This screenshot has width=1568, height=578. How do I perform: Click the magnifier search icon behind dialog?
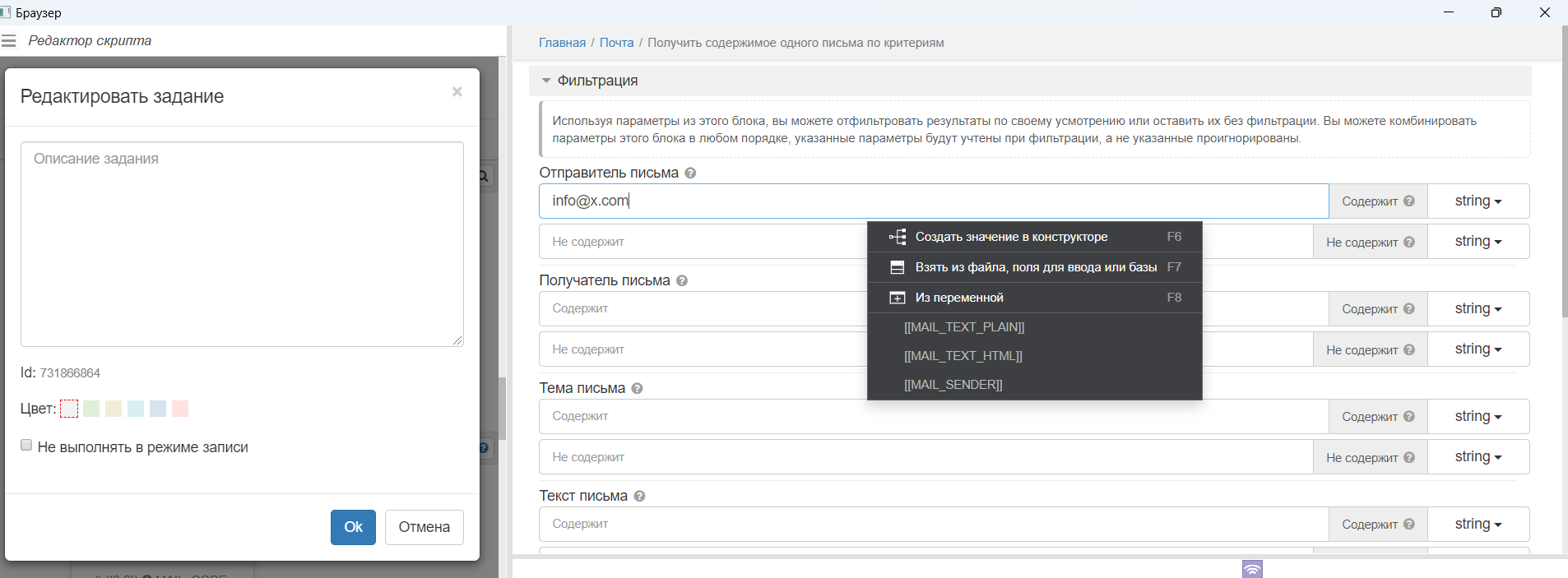(x=484, y=176)
